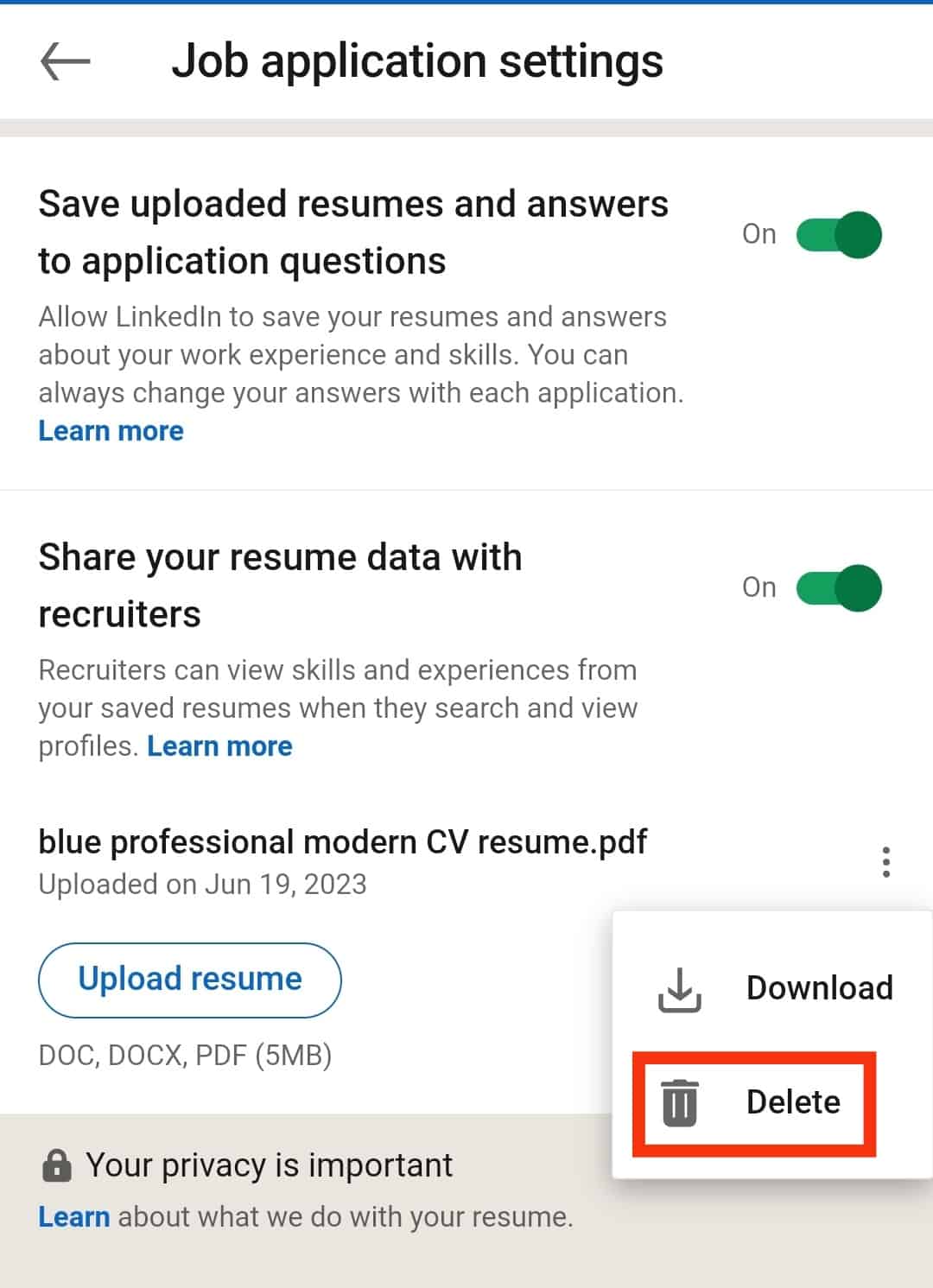Click the Uploaded on Jun 19, 2023 text
Image resolution: width=933 pixels, height=1288 pixels.
pos(202,884)
